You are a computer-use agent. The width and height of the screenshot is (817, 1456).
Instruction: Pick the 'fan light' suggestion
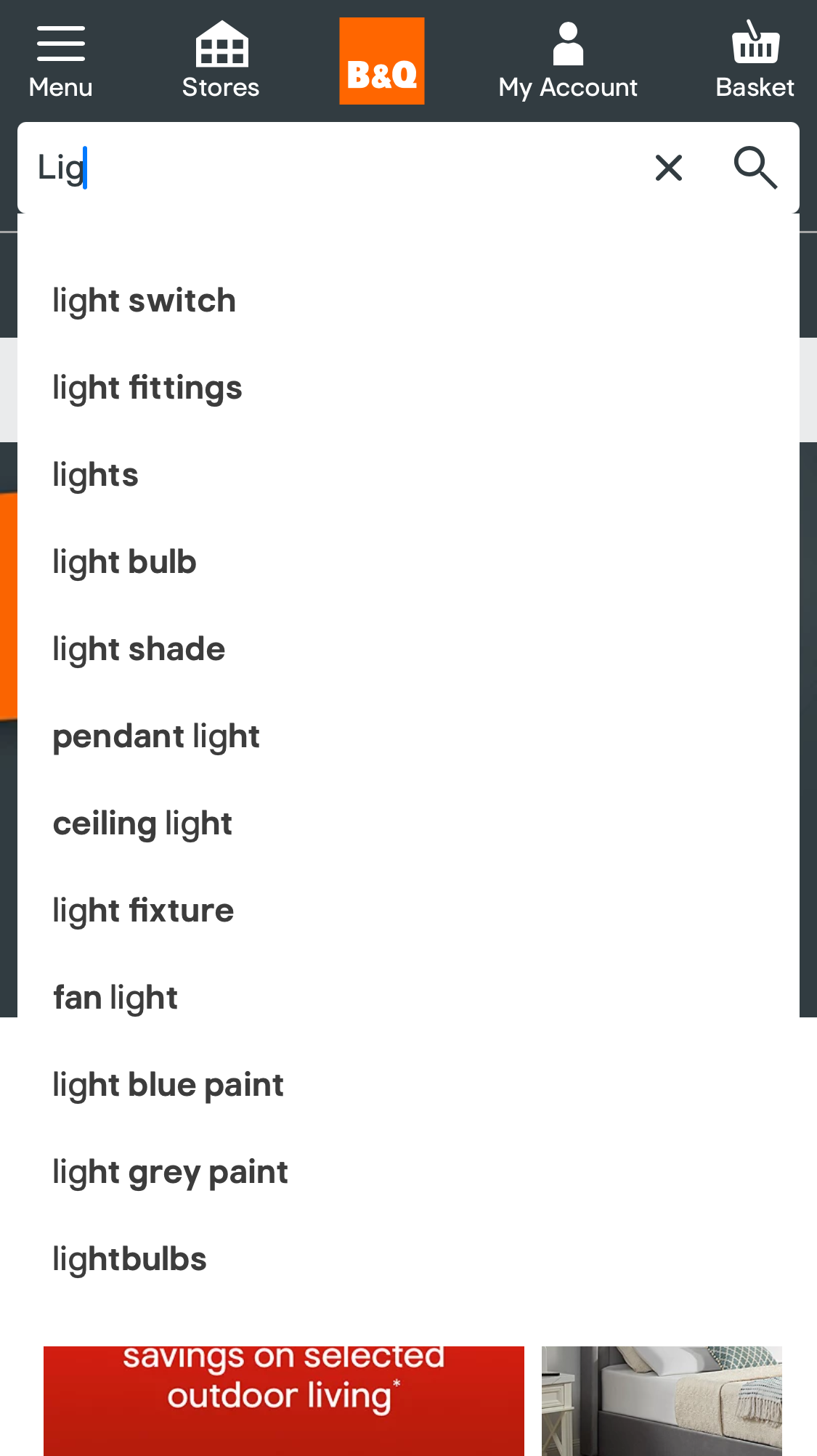pyautogui.click(x=115, y=997)
